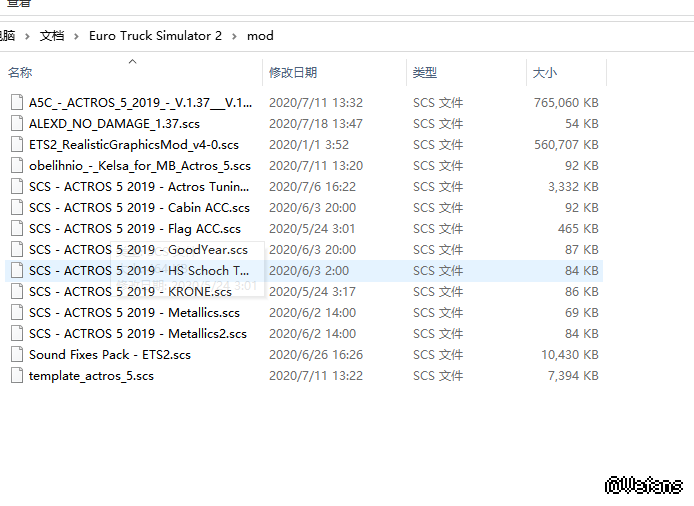Open the 查看 ribbon tab
Viewport: 694px width, 506px height.
pyautogui.click(x=19, y=4)
